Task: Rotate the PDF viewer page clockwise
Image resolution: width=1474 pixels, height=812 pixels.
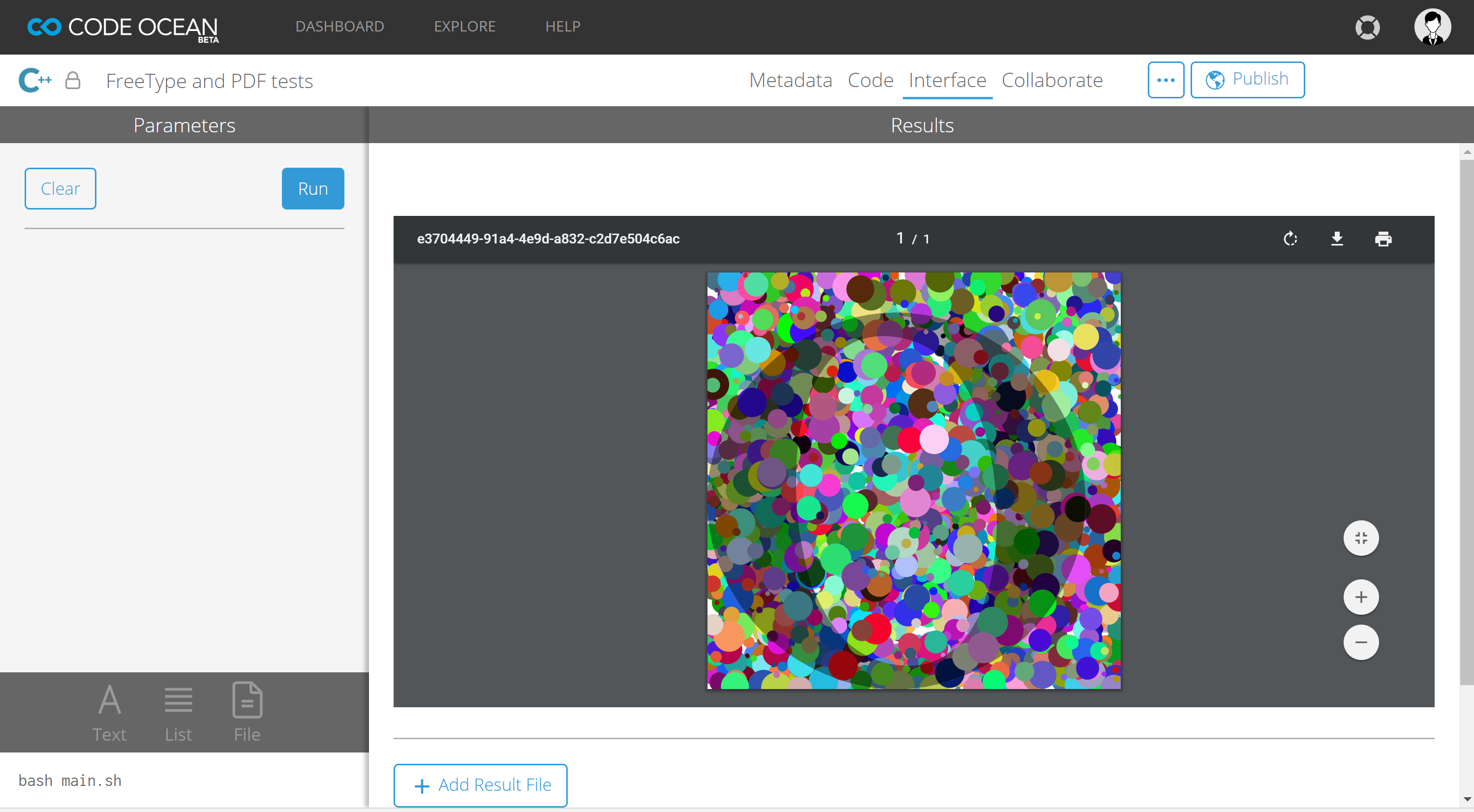Action: coord(1290,239)
